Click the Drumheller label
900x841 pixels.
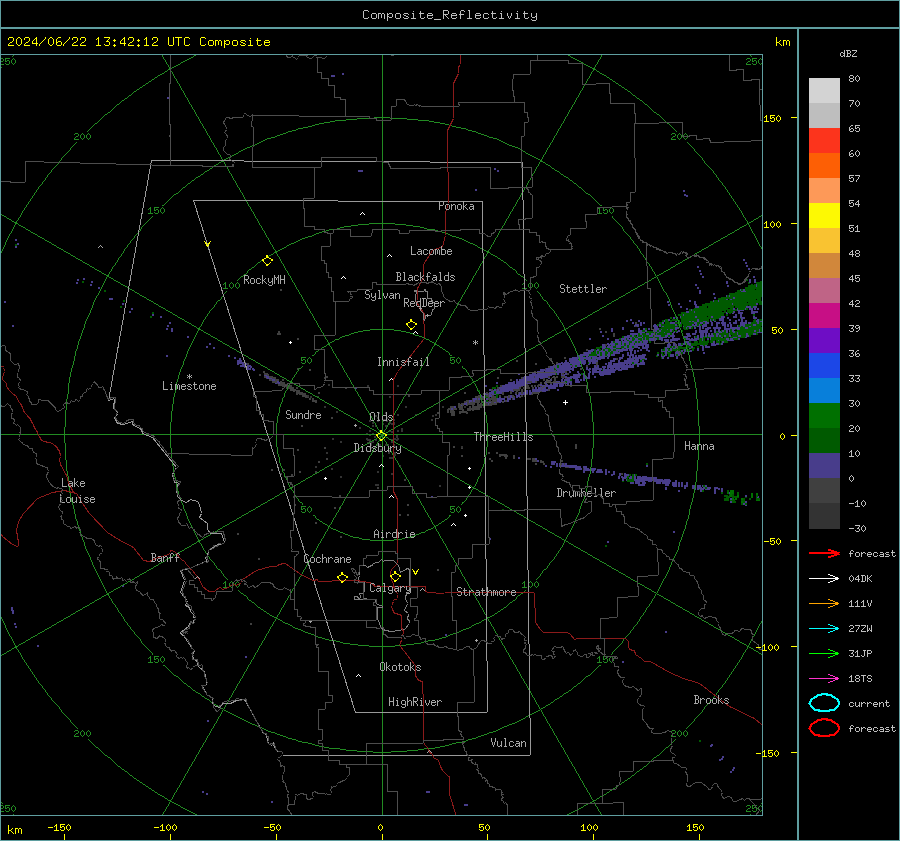tap(586, 493)
